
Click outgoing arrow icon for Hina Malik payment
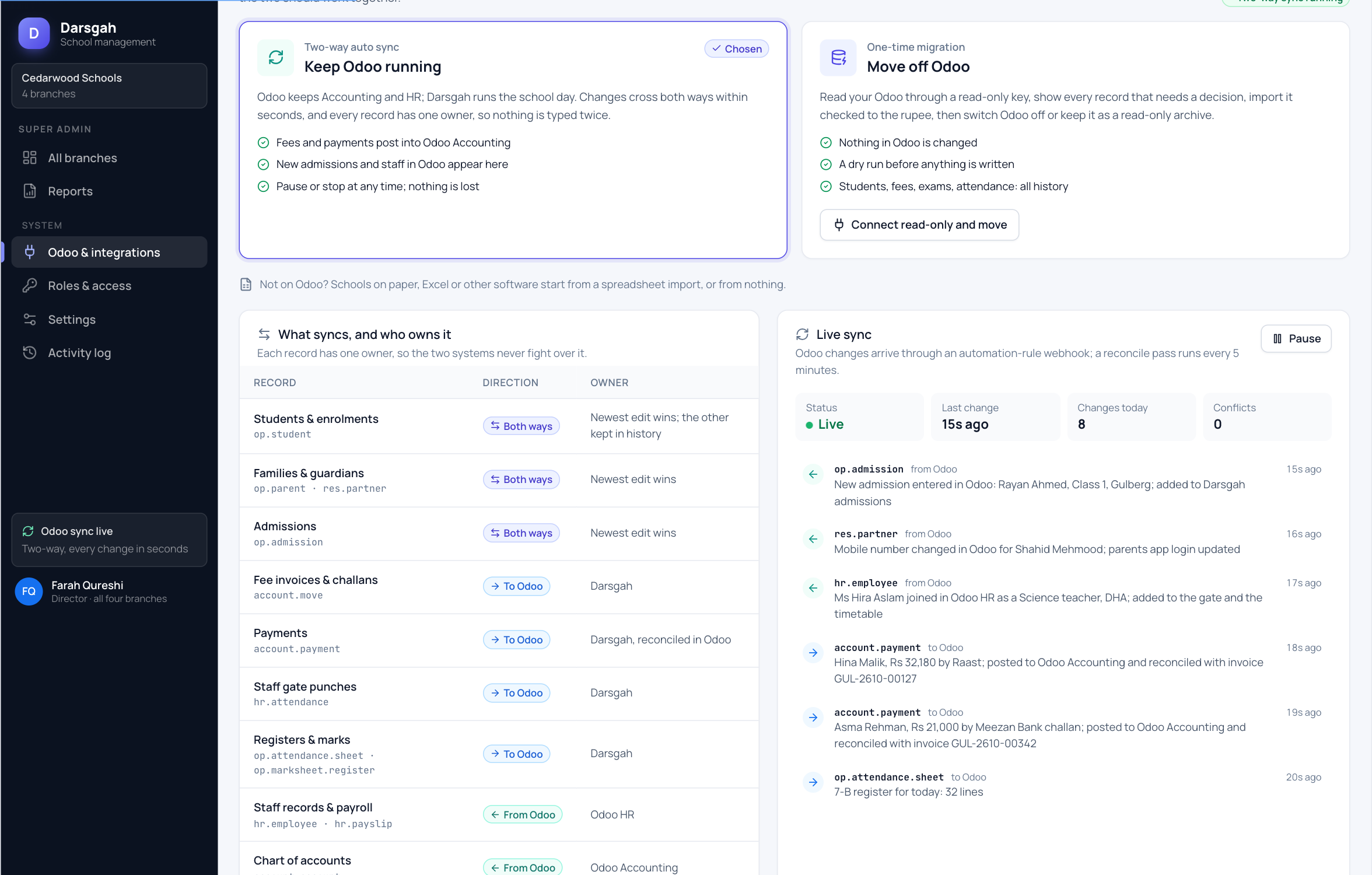pyautogui.click(x=813, y=653)
